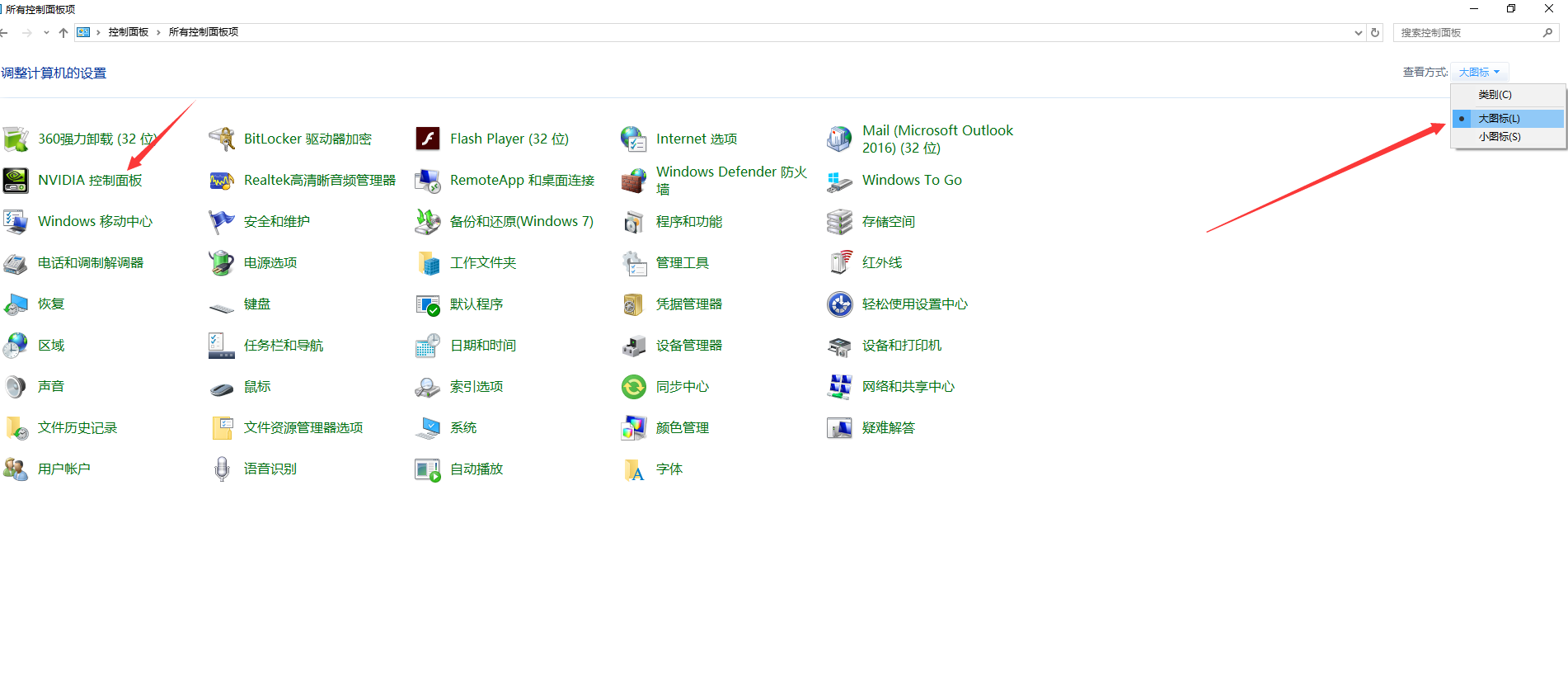The width and height of the screenshot is (1568, 688).
Task: Open the 自动播放 icon
Action: (x=428, y=469)
